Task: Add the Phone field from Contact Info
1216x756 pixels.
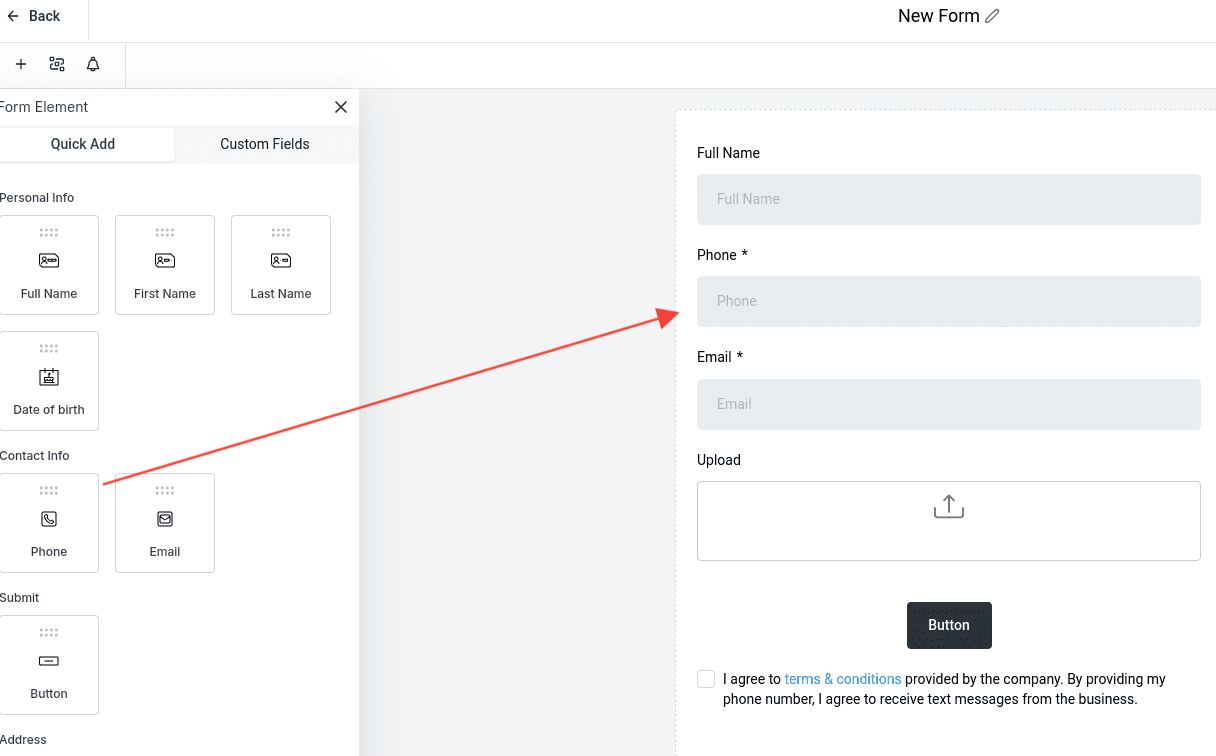Action: [x=48, y=522]
